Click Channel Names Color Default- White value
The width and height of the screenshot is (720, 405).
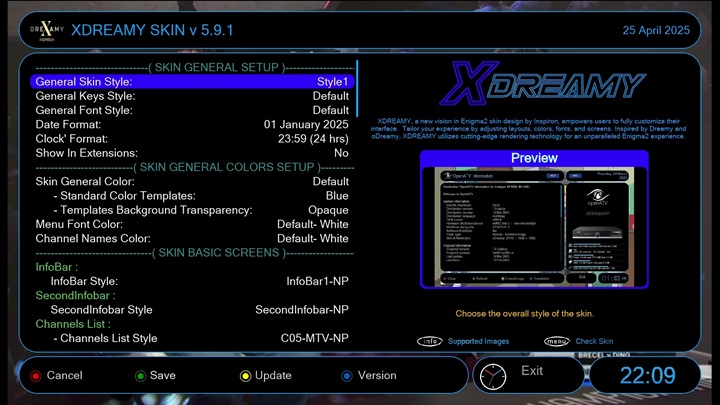pyautogui.click(x=313, y=238)
